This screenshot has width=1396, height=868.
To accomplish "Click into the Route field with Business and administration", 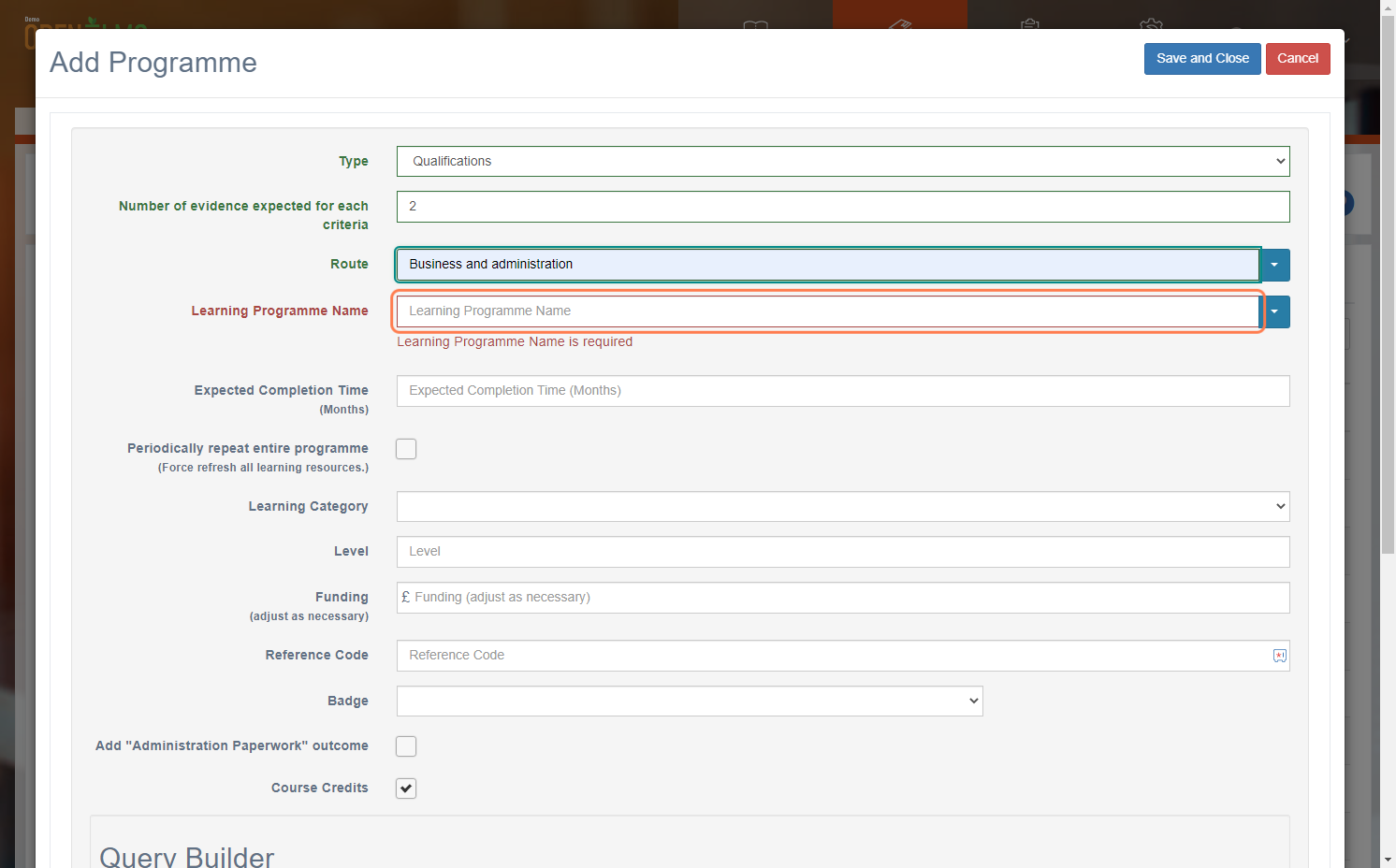I will coord(828,265).
